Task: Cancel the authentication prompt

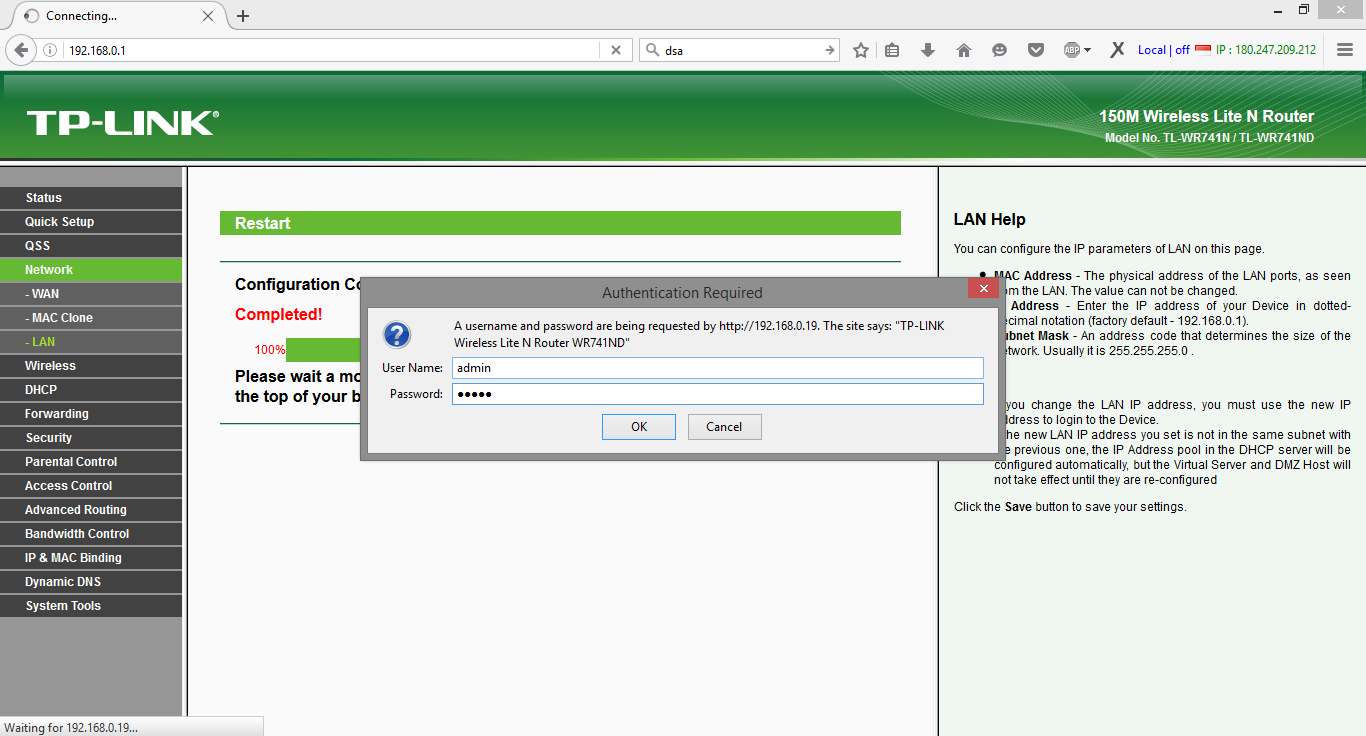Action: 724,426
